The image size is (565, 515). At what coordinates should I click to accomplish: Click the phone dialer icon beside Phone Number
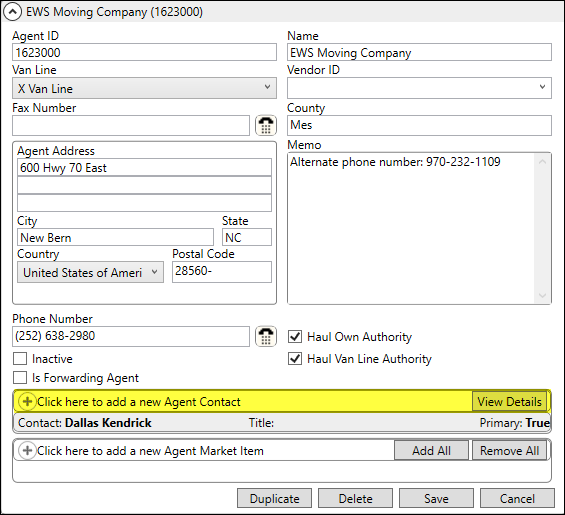tap(266, 337)
